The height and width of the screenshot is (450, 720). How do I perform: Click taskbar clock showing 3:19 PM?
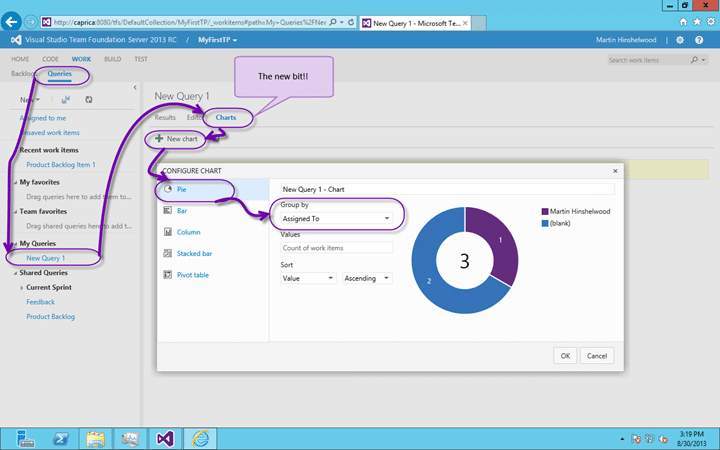click(x=692, y=439)
